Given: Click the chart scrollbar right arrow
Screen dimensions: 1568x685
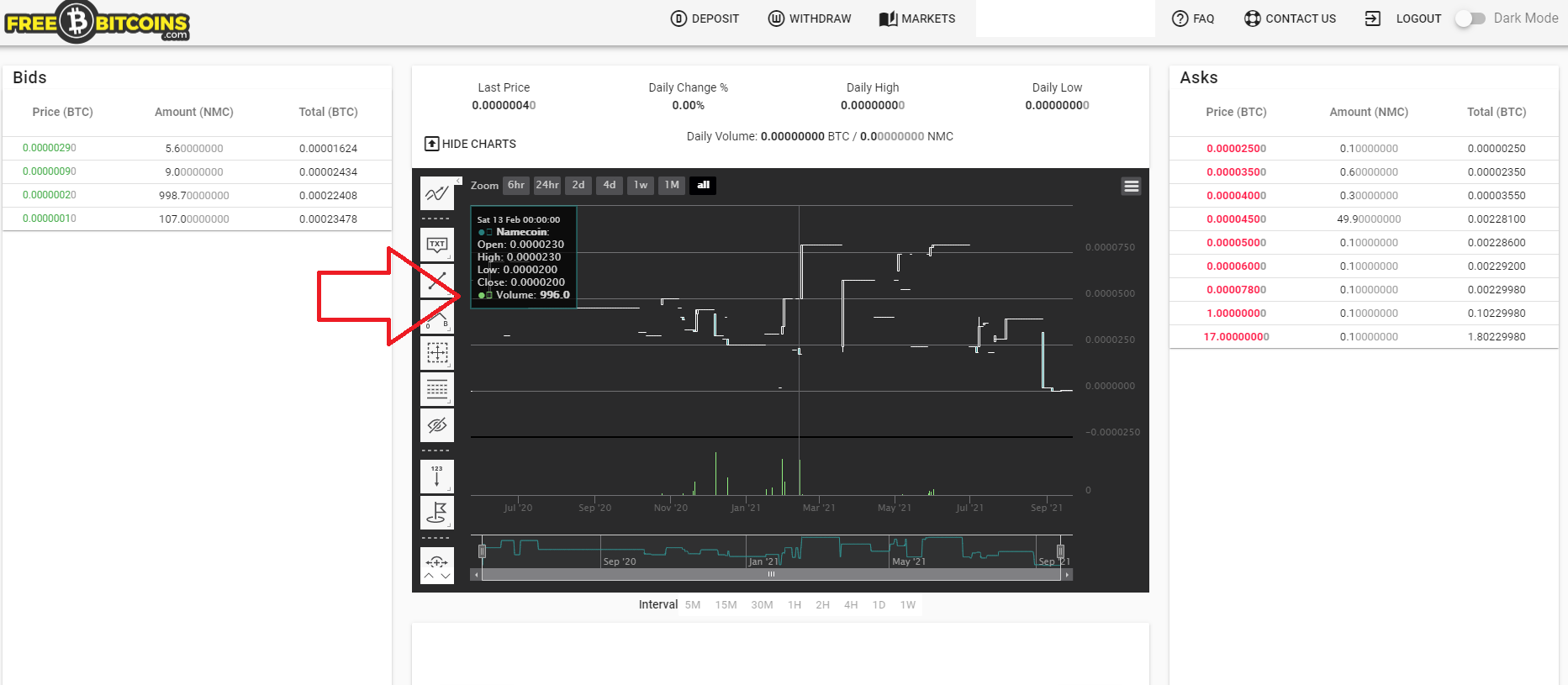Looking at the screenshot, I should 1068,575.
